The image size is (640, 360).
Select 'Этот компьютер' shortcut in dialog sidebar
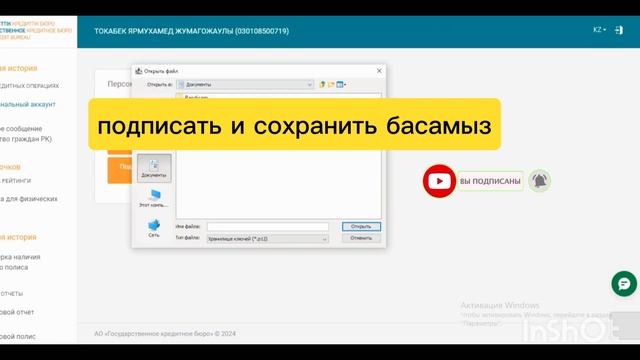[x=153, y=198]
